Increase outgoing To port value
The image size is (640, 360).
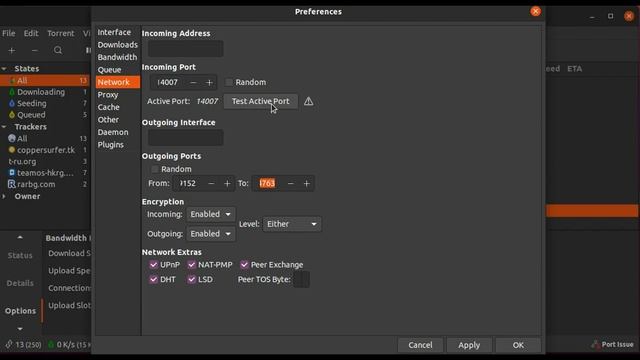tap(307, 184)
